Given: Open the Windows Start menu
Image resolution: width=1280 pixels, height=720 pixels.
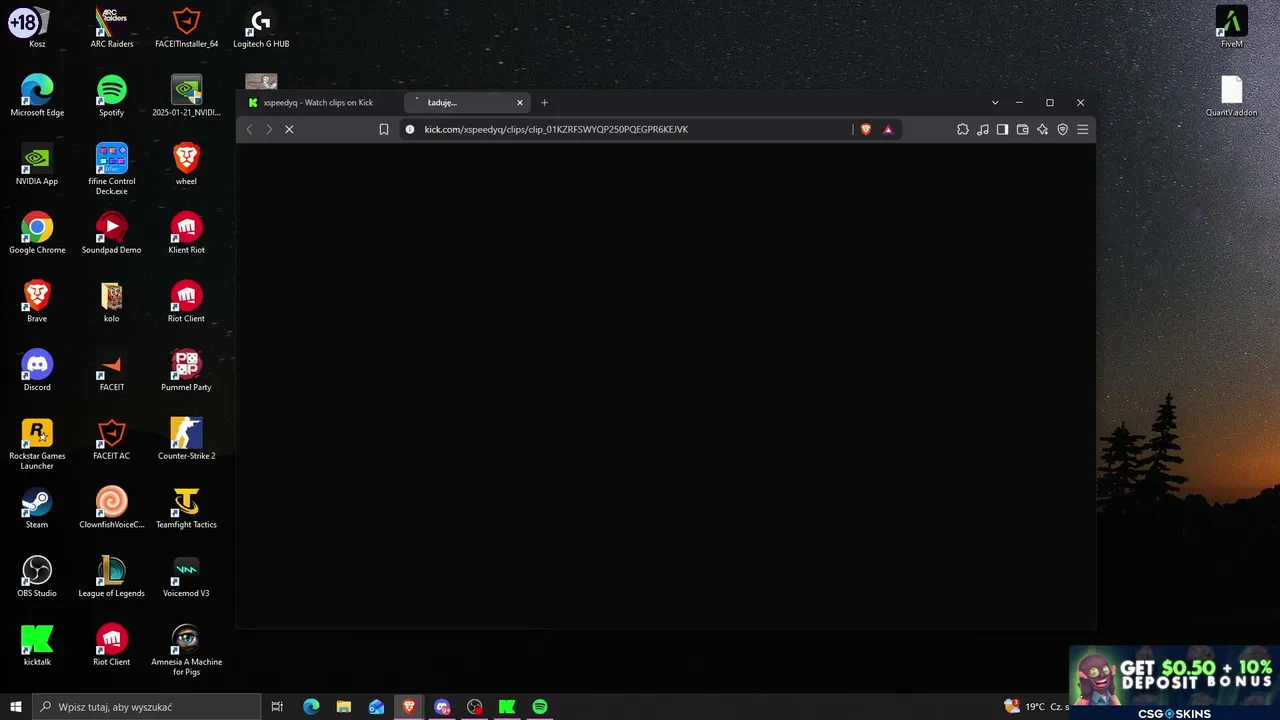Looking at the screenshot, I should coord(15,707).
